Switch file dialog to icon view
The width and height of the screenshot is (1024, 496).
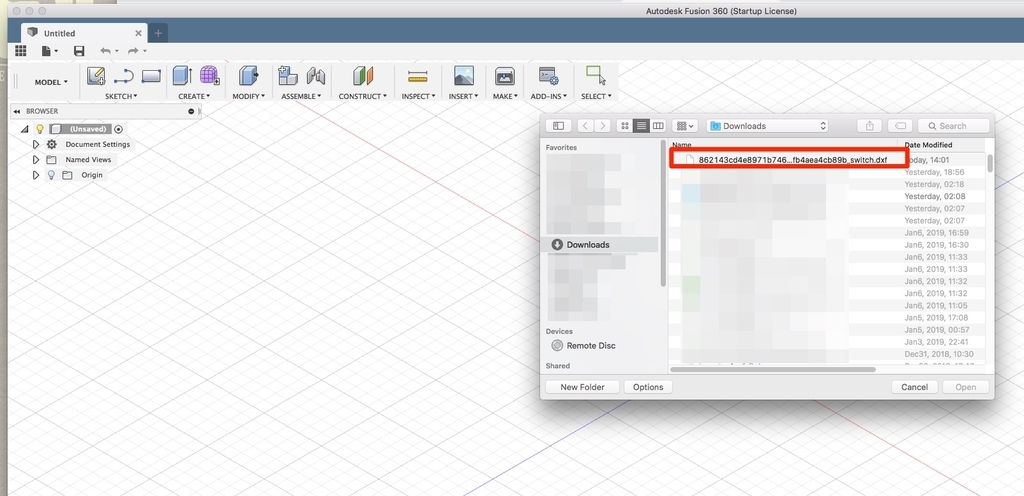pos(625,126)
